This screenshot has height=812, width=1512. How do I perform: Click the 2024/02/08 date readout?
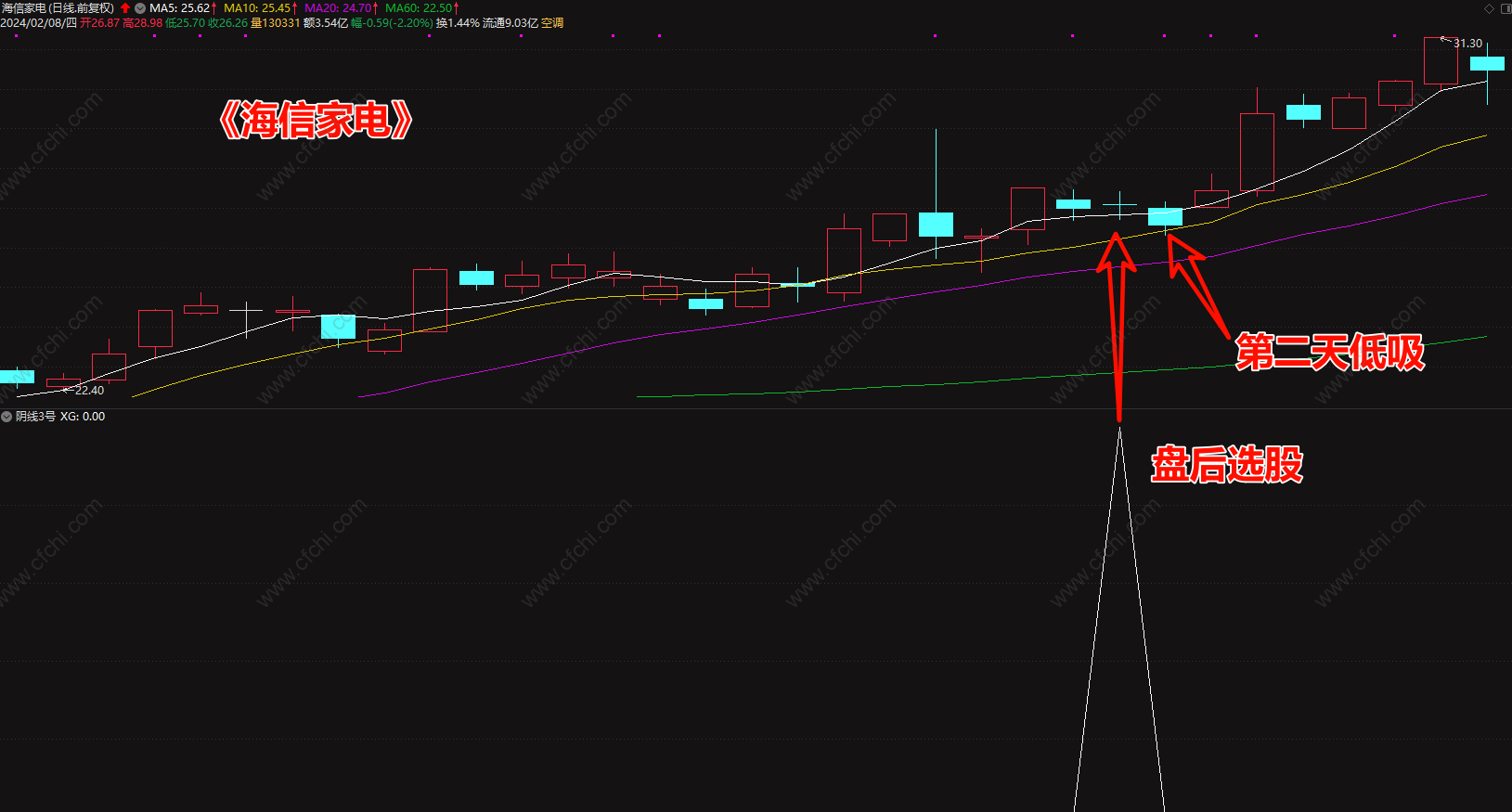38,23
